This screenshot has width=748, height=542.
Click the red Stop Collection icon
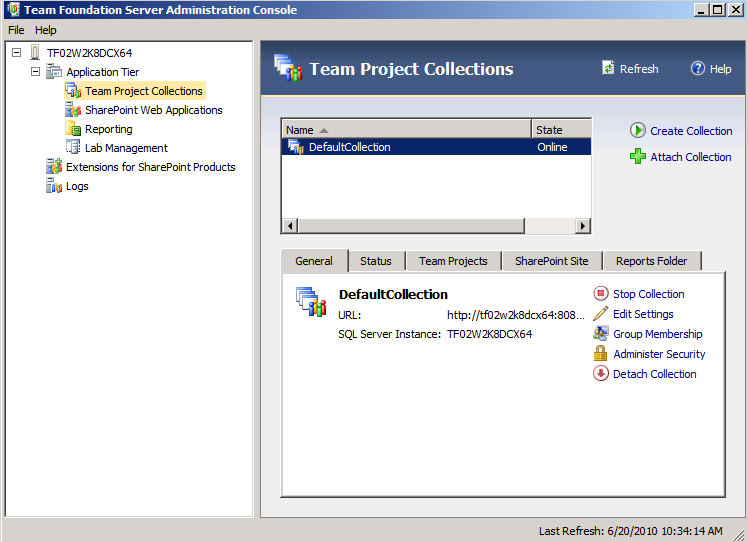click(x=601, y=293)
